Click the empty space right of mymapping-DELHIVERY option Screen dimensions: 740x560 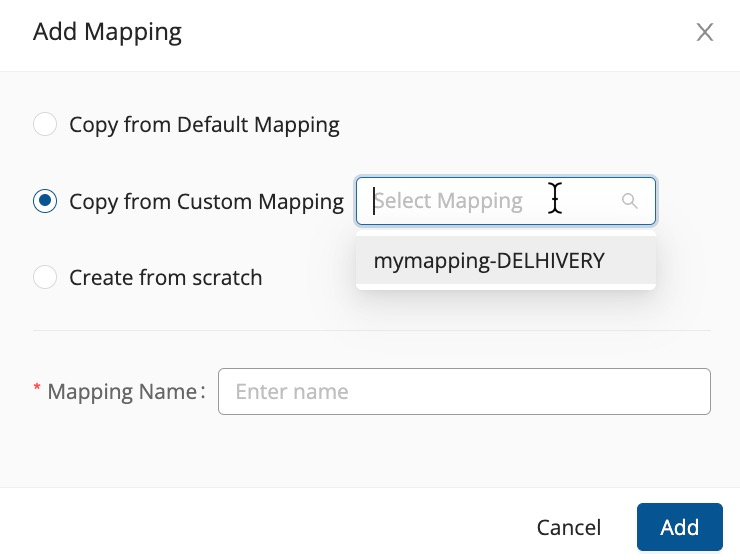coord(631,261)
